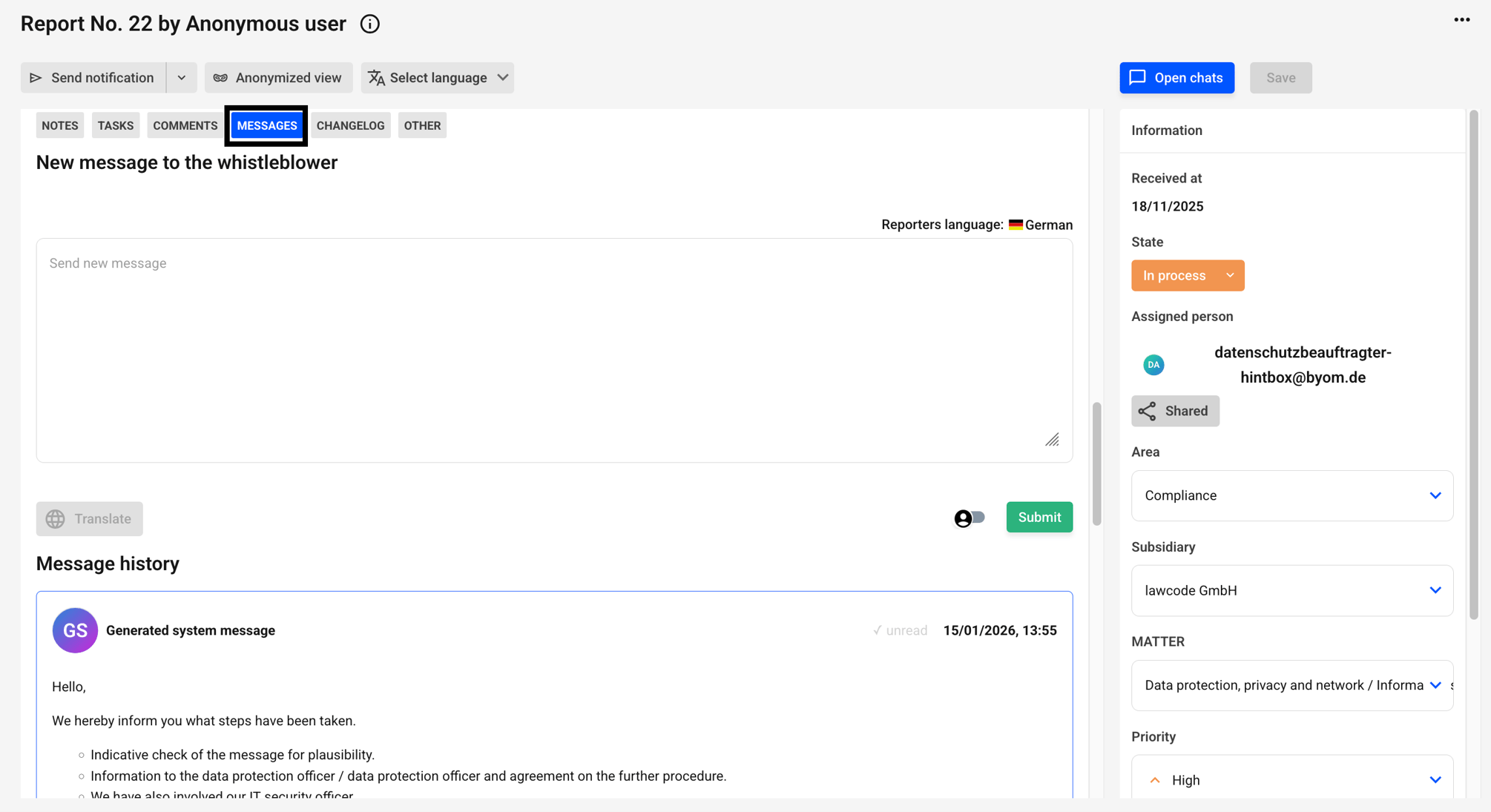Open the three-dot more options menu
This screenshot has width=1491, height=812.
click(1461, 20)
